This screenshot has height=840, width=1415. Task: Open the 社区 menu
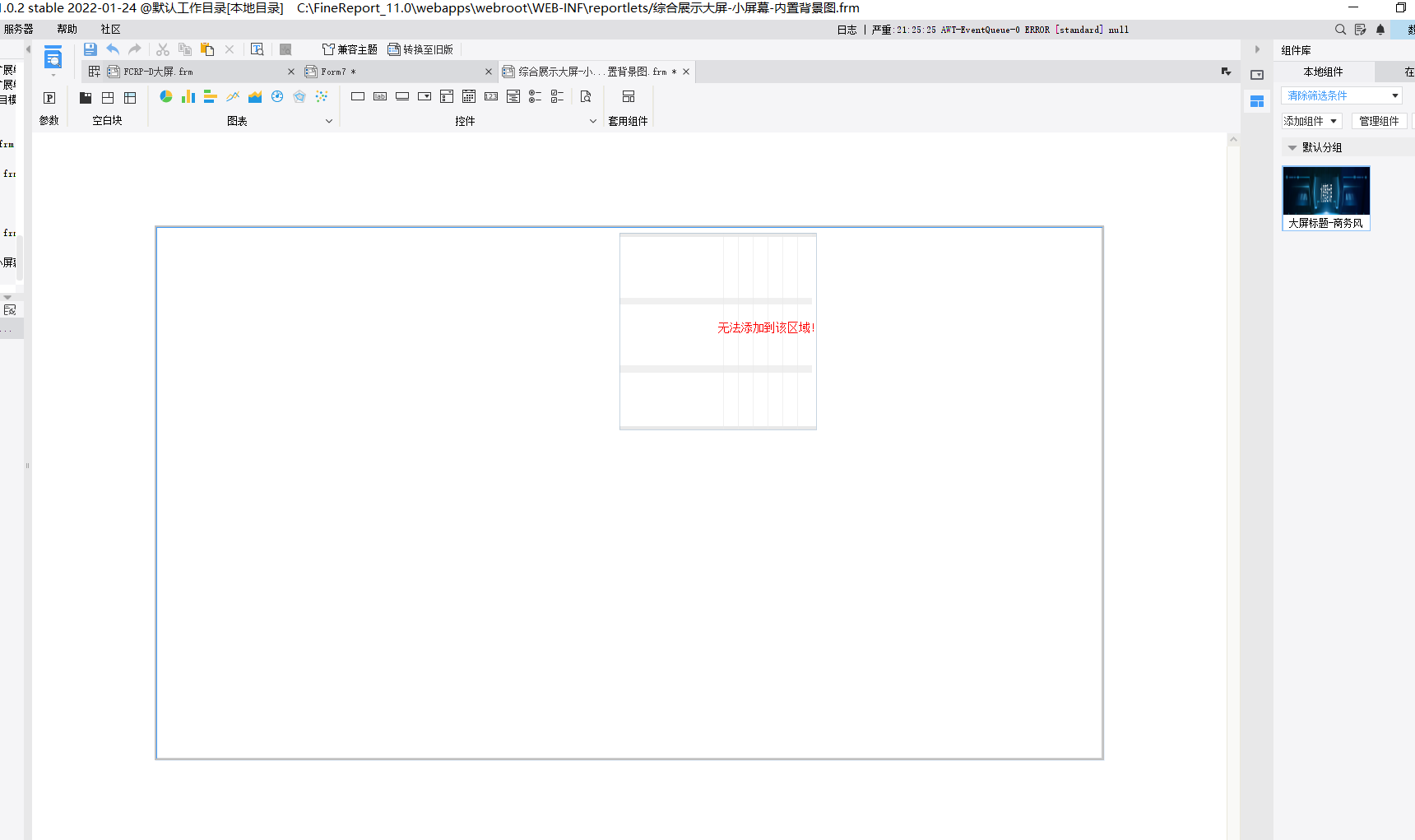click(x=111, y=30)
